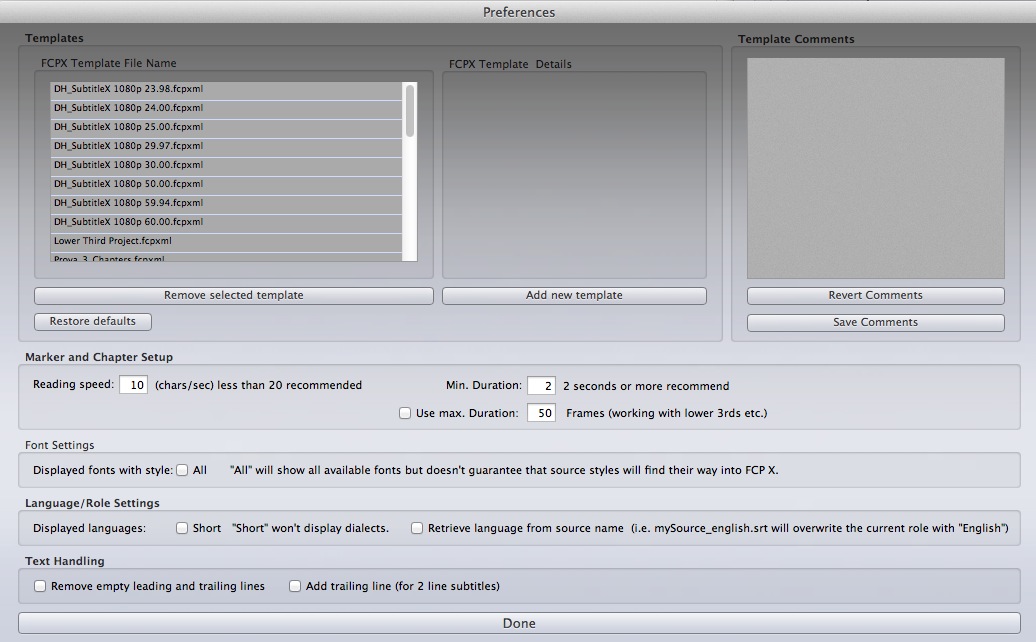Focus the Min. Duration input field

[541, 386]
